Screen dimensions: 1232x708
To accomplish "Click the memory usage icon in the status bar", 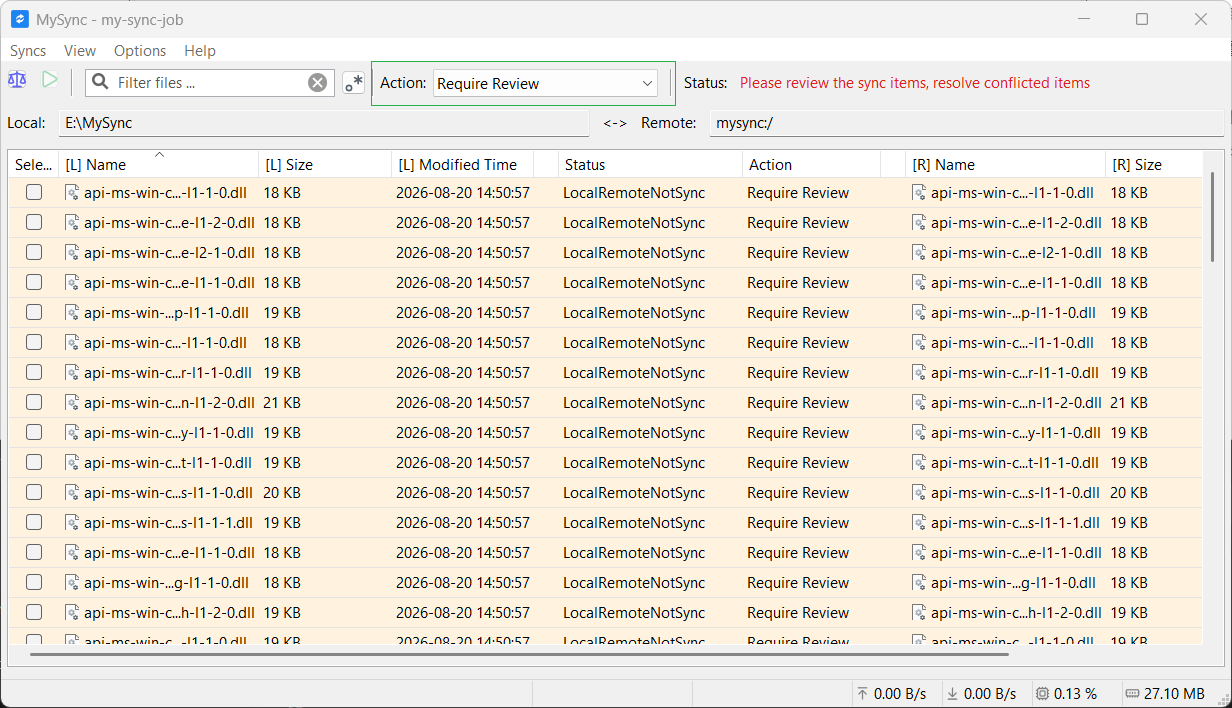I will point(1131,694).
